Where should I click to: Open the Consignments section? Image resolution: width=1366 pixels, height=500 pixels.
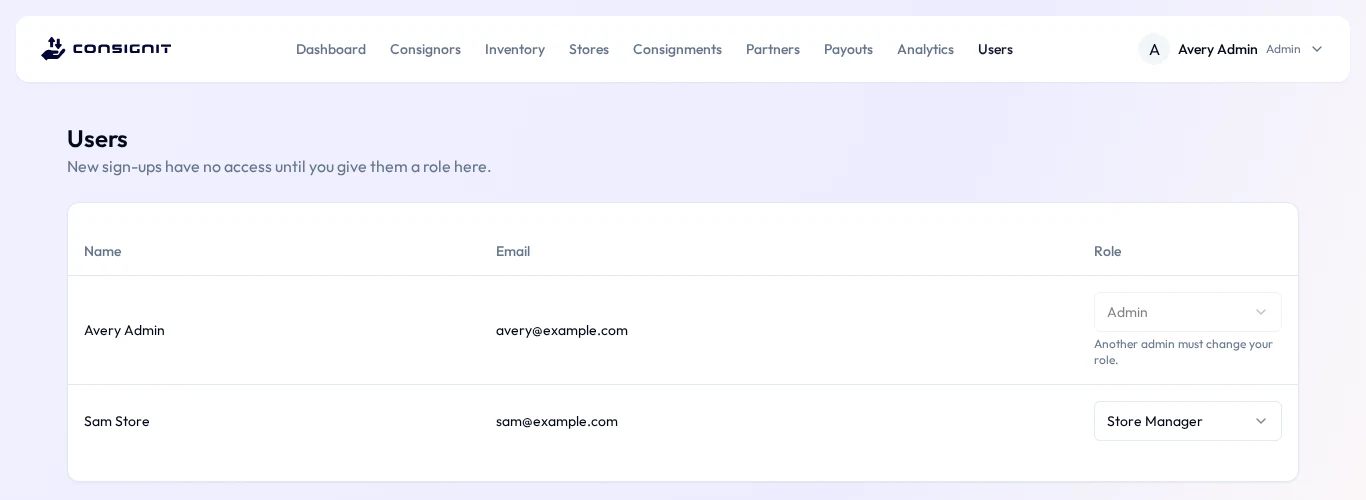pos(677,49)
